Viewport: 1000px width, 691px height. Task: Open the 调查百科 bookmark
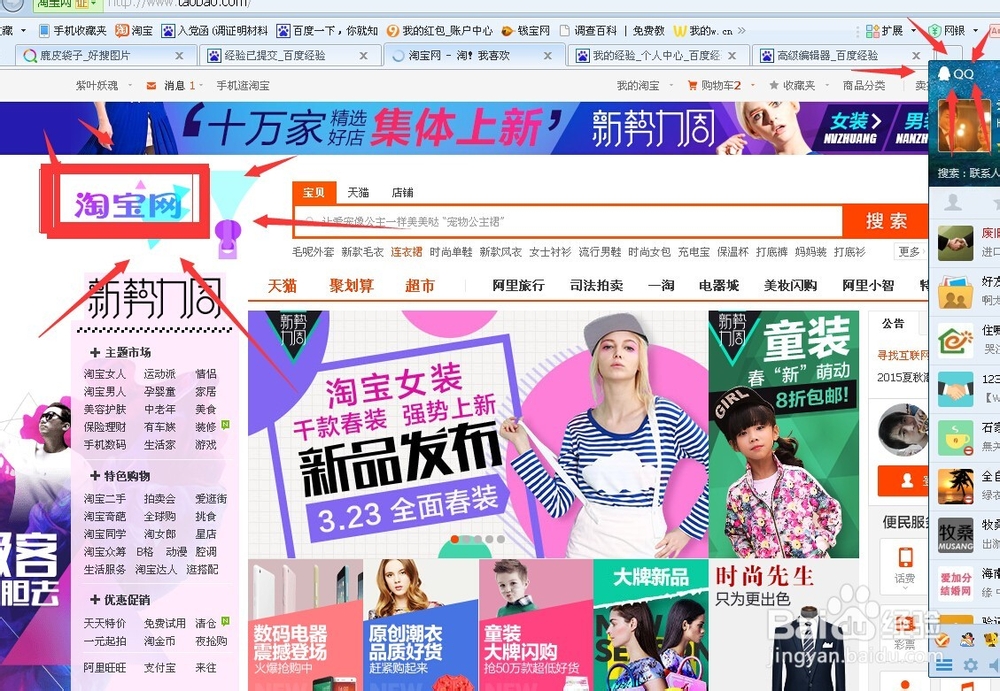(x=588, y=31)
